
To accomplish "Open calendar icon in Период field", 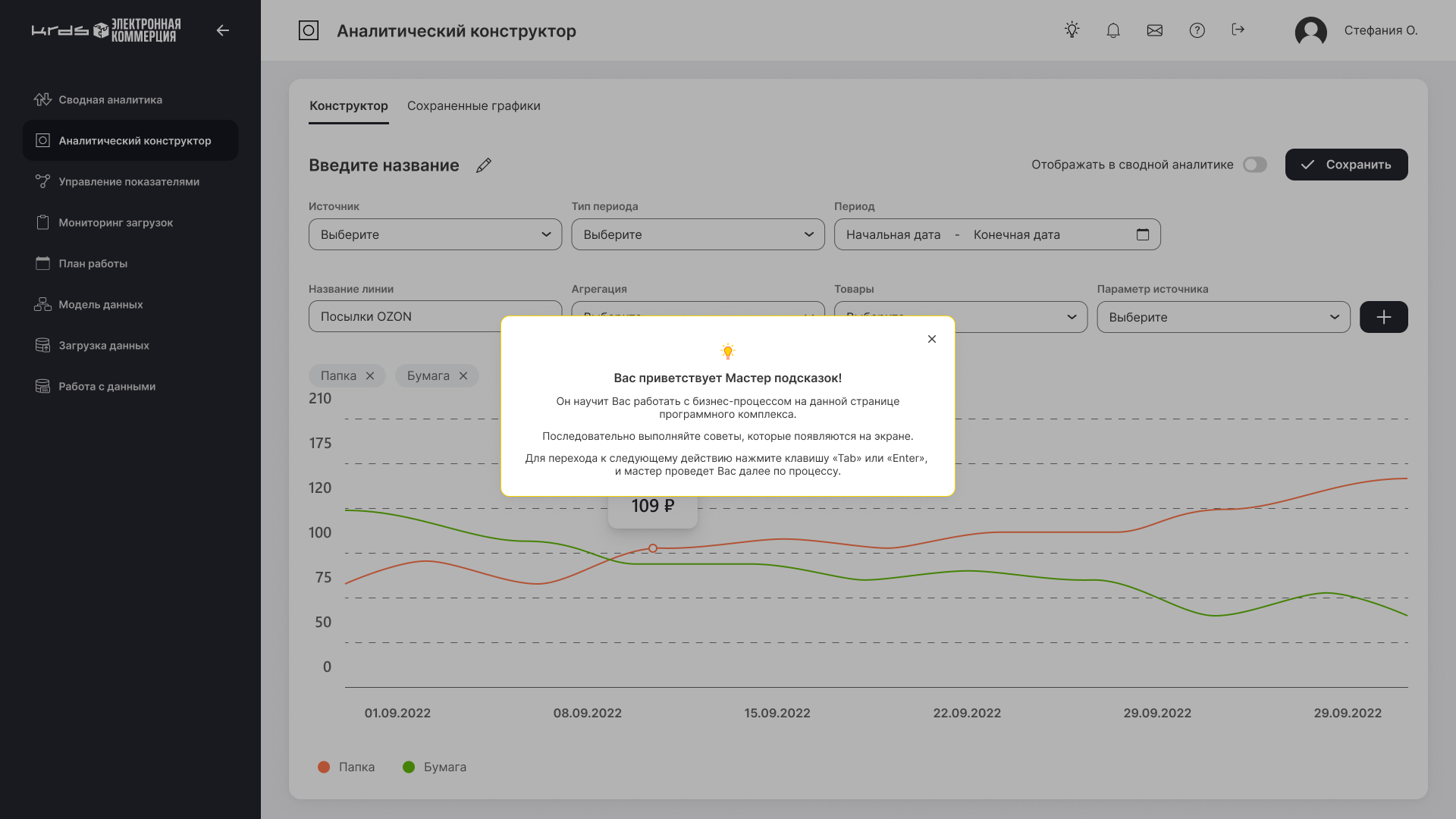I will pyautogui.click(x=1143, y=234).
